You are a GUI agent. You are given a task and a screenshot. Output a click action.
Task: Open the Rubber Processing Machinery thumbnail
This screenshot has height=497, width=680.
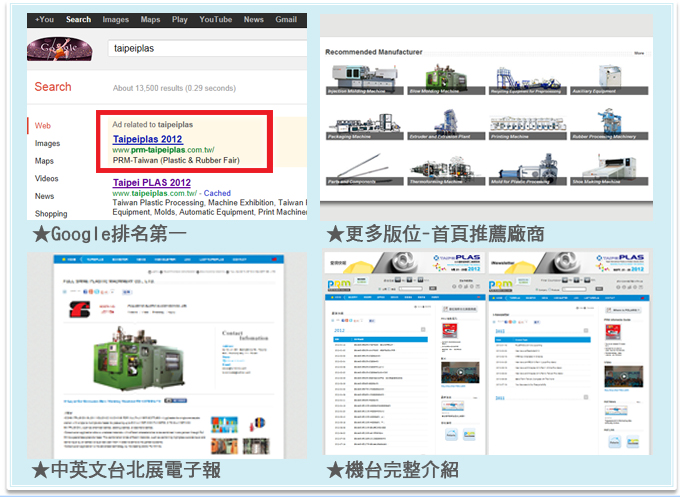click(609, 124)
